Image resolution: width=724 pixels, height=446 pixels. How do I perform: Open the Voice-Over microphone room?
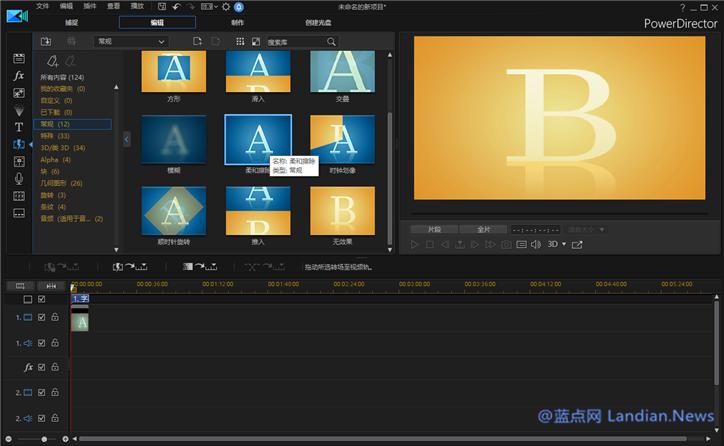[x=18, y=178]
